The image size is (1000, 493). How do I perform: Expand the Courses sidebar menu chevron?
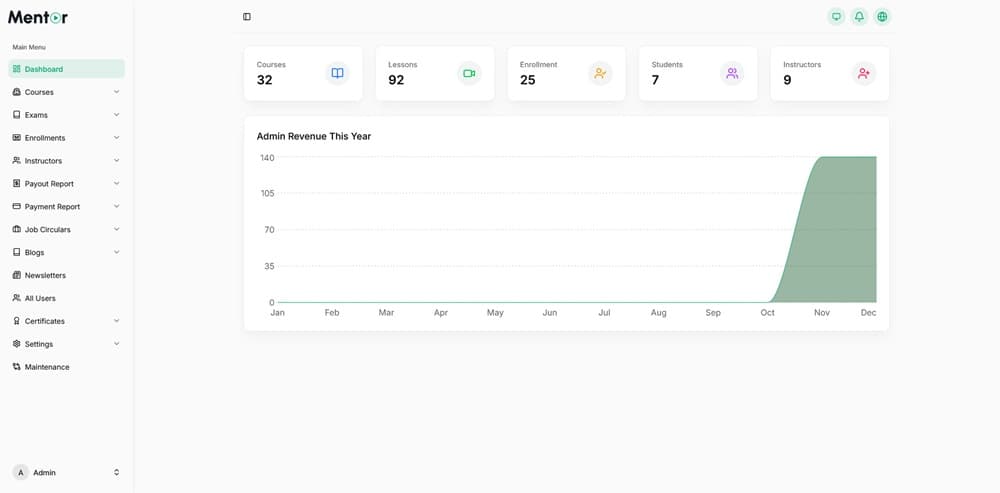pos(116,92)
